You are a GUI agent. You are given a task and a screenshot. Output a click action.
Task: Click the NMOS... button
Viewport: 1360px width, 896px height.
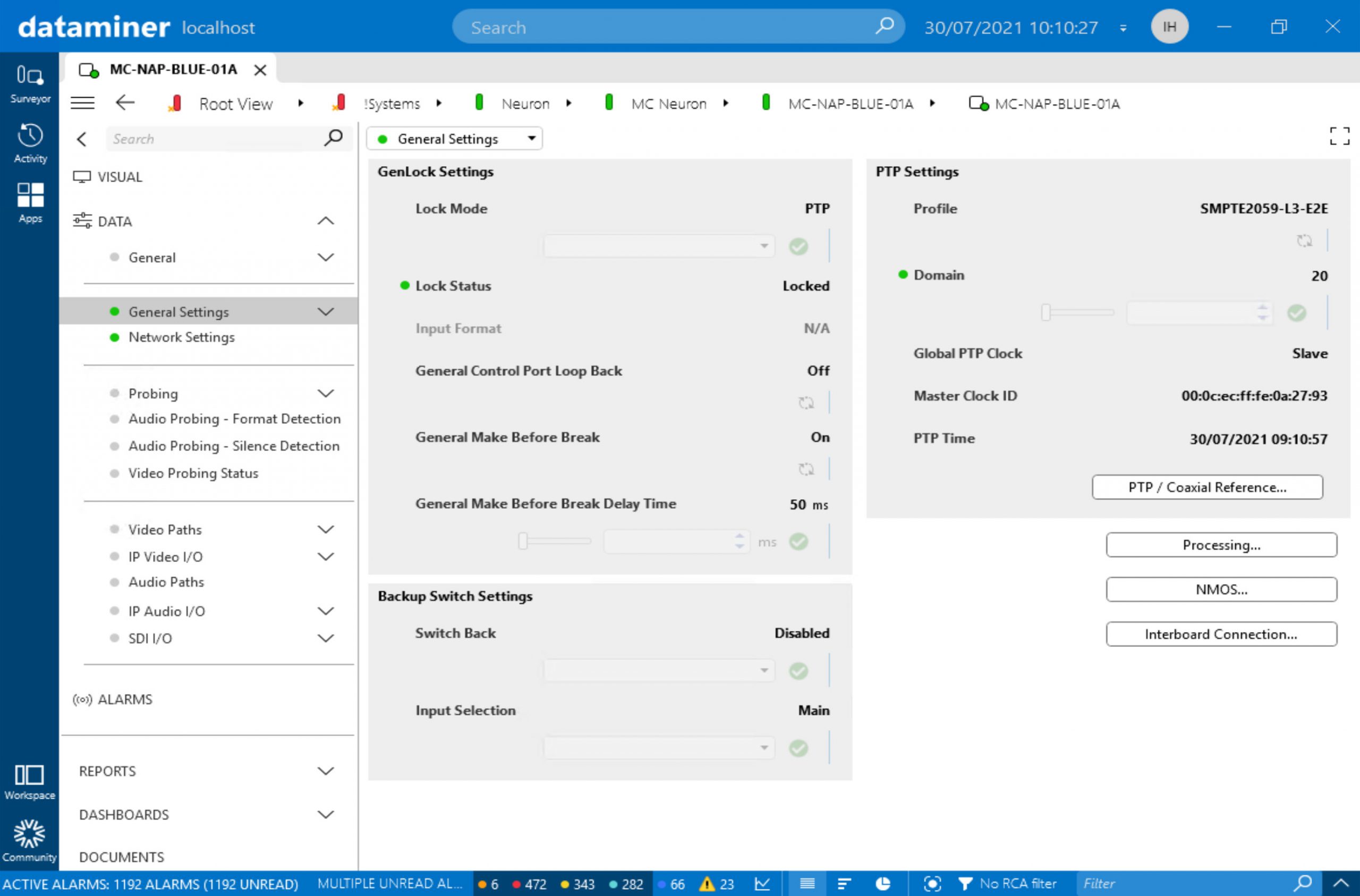pyautogui.click(x=1221, y=589)
